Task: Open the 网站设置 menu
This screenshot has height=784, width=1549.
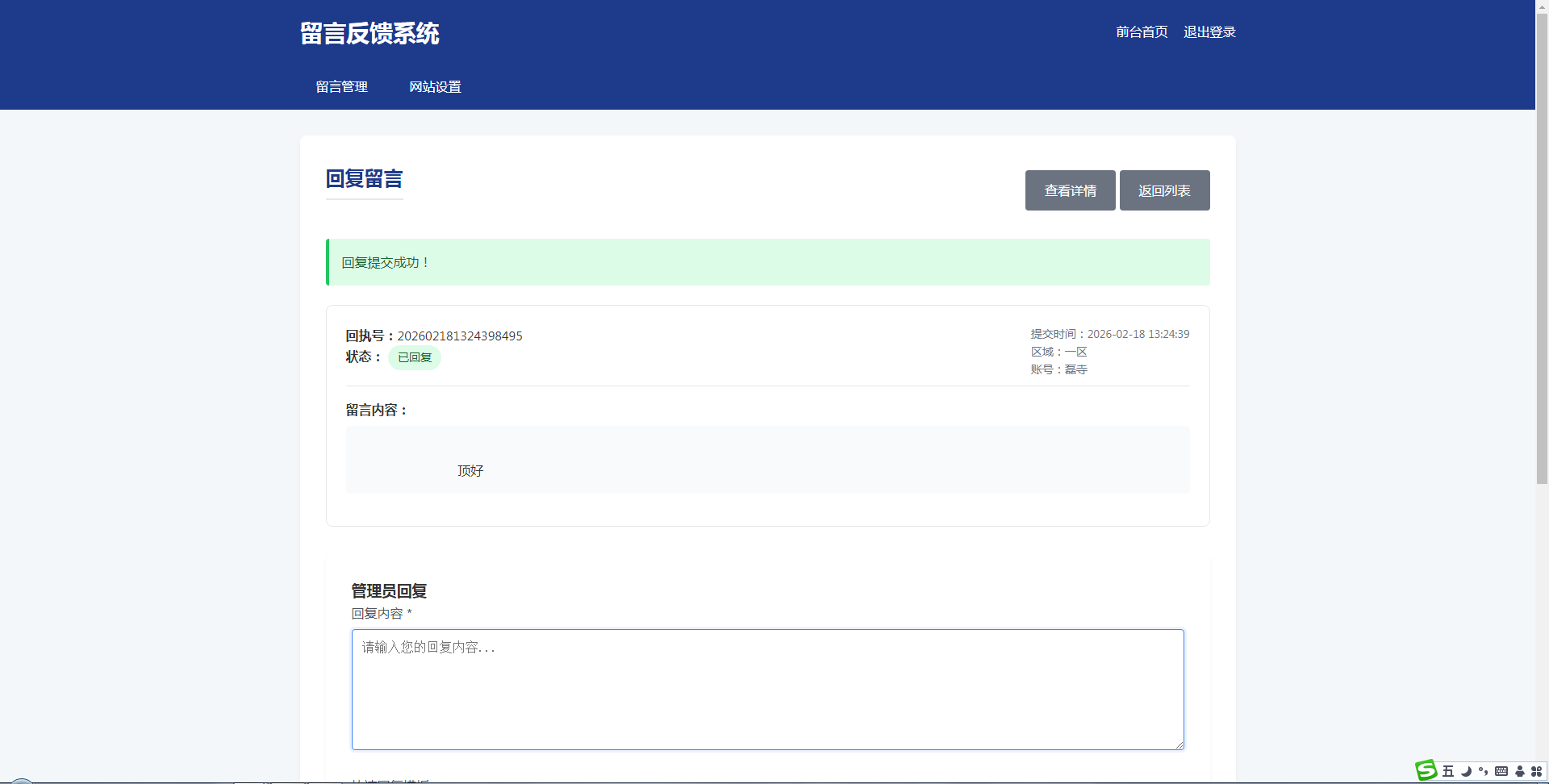Action: (x=435, y=86)
